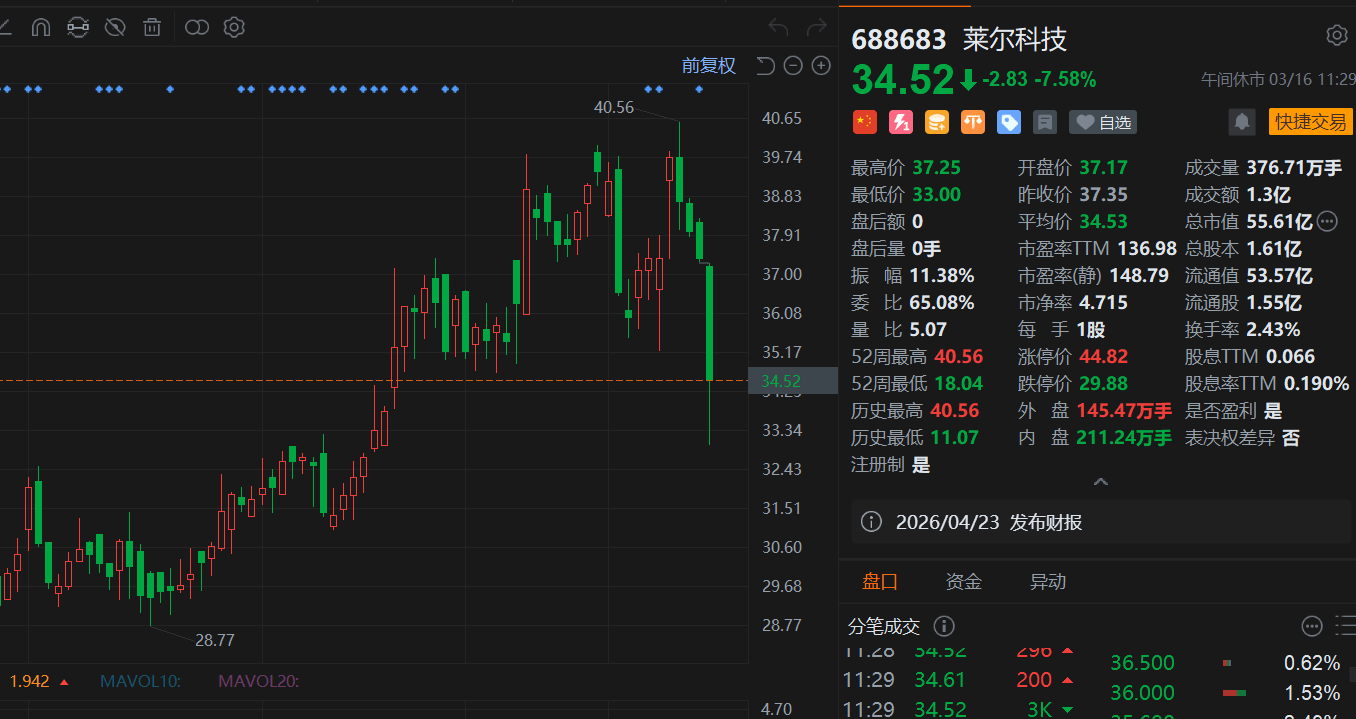Image resolution: width=1356 pixels, height=719 pixels.
Task: Click the blue tag label icon
Action: pyautogui.click(x=1008, y=122)
